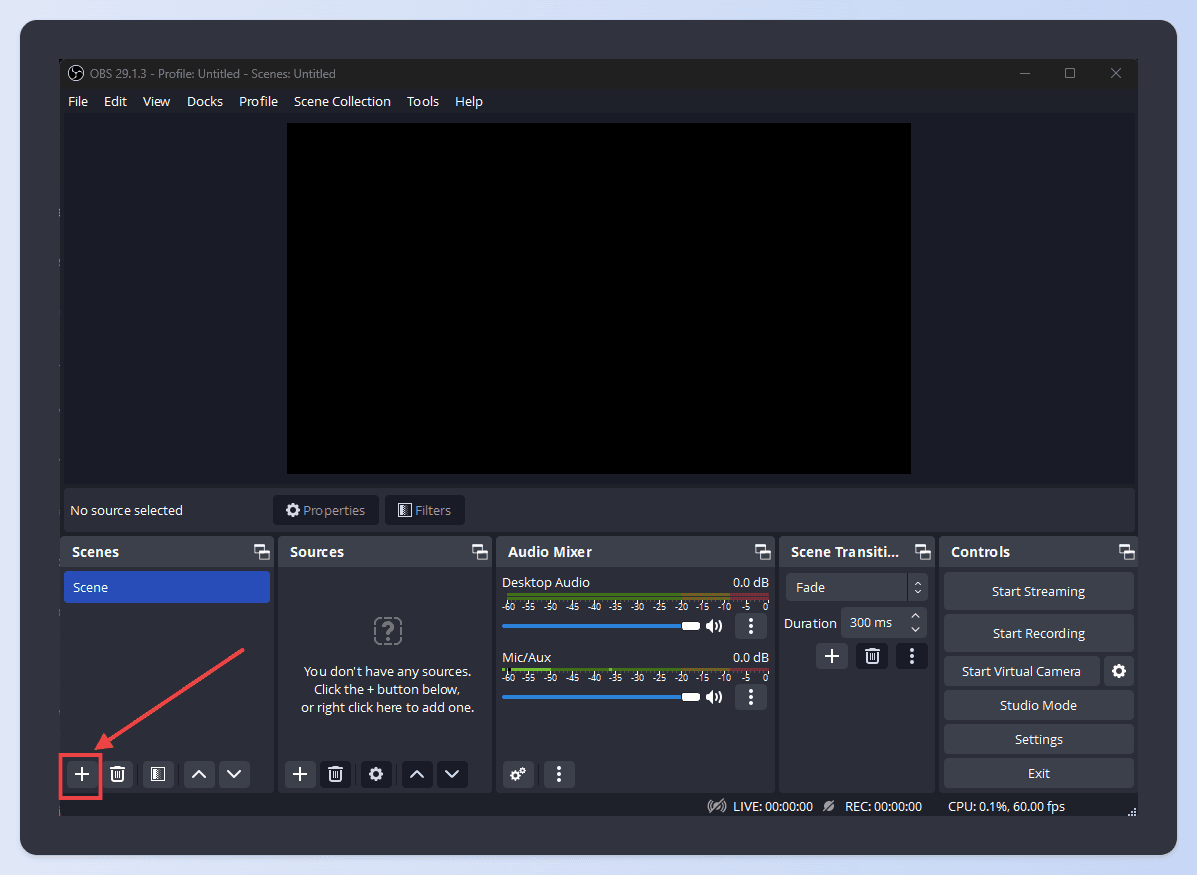The width and height of the screenshot is (1197, 875).
Task: Select the Scene item in list
Action: (166, 587)
